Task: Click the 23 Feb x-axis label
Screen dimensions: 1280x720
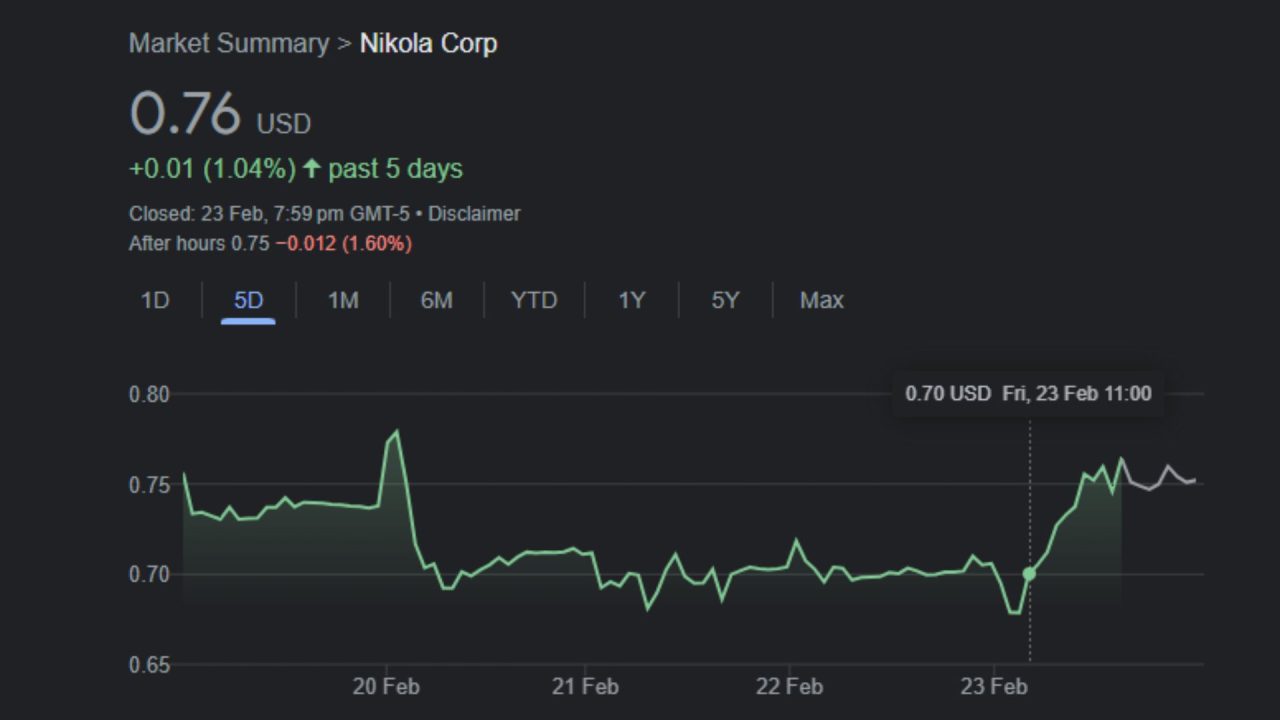Action: [x=993, y=687]
